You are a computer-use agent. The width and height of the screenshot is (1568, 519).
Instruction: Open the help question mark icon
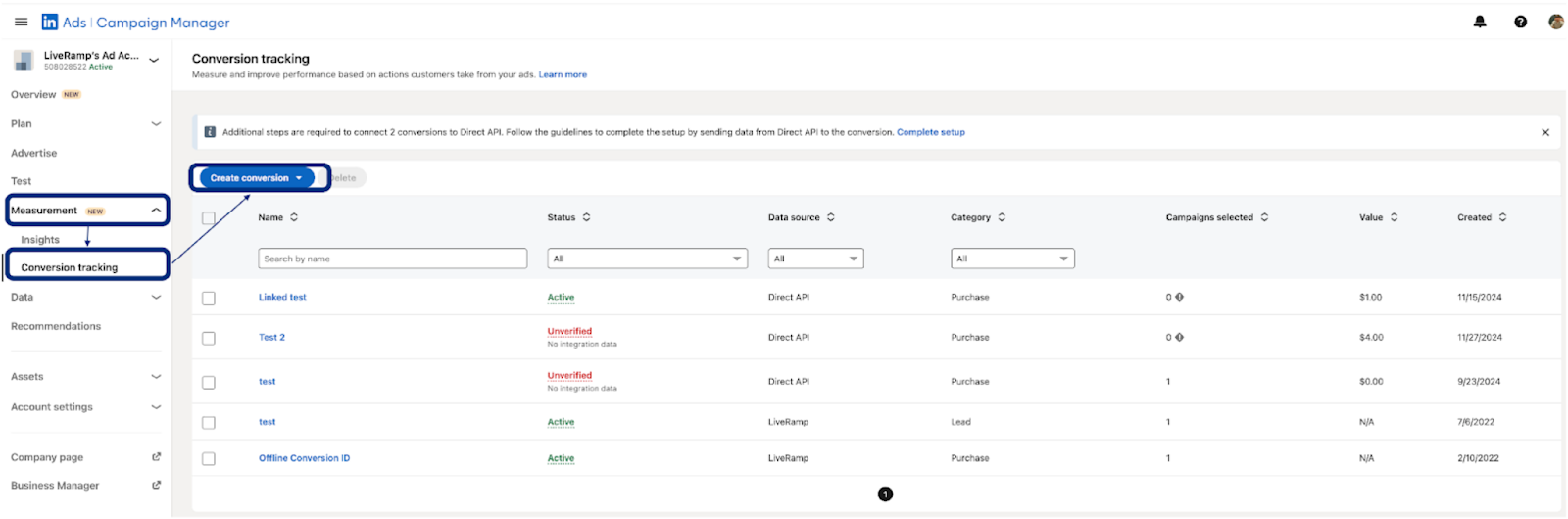(x=1520, y=22)
